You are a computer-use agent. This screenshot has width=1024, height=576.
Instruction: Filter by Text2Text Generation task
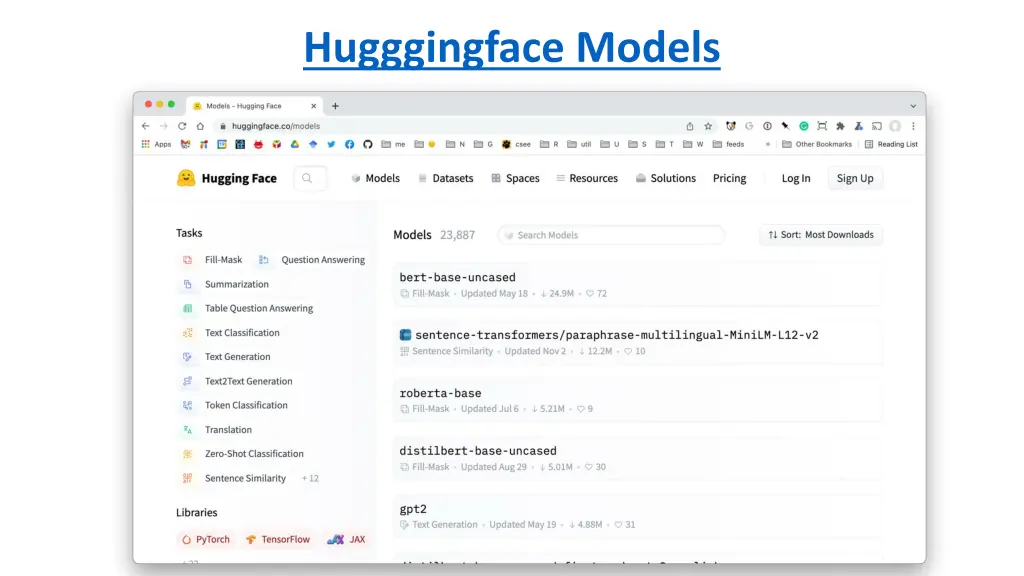click(x=237, y=381)
